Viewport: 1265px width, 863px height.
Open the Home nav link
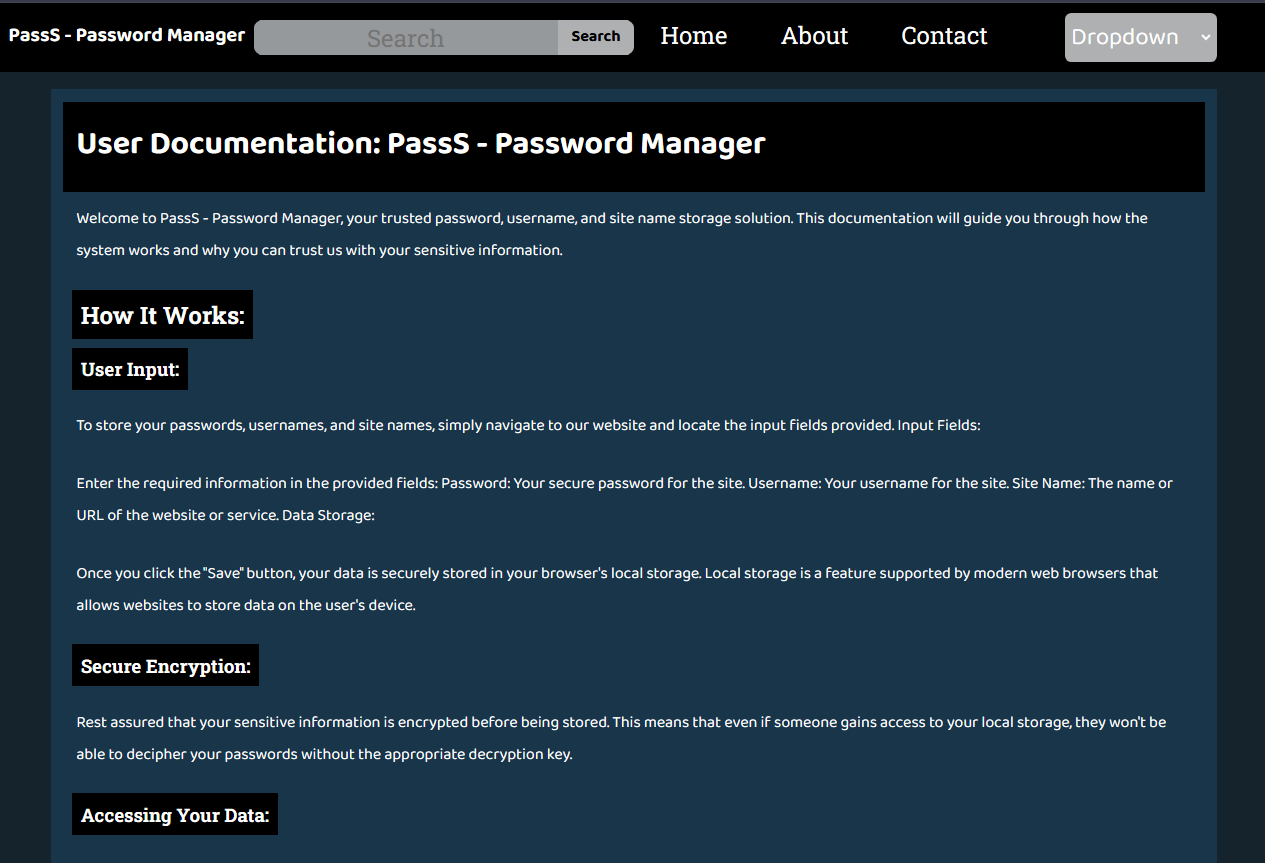click(694, 36)
